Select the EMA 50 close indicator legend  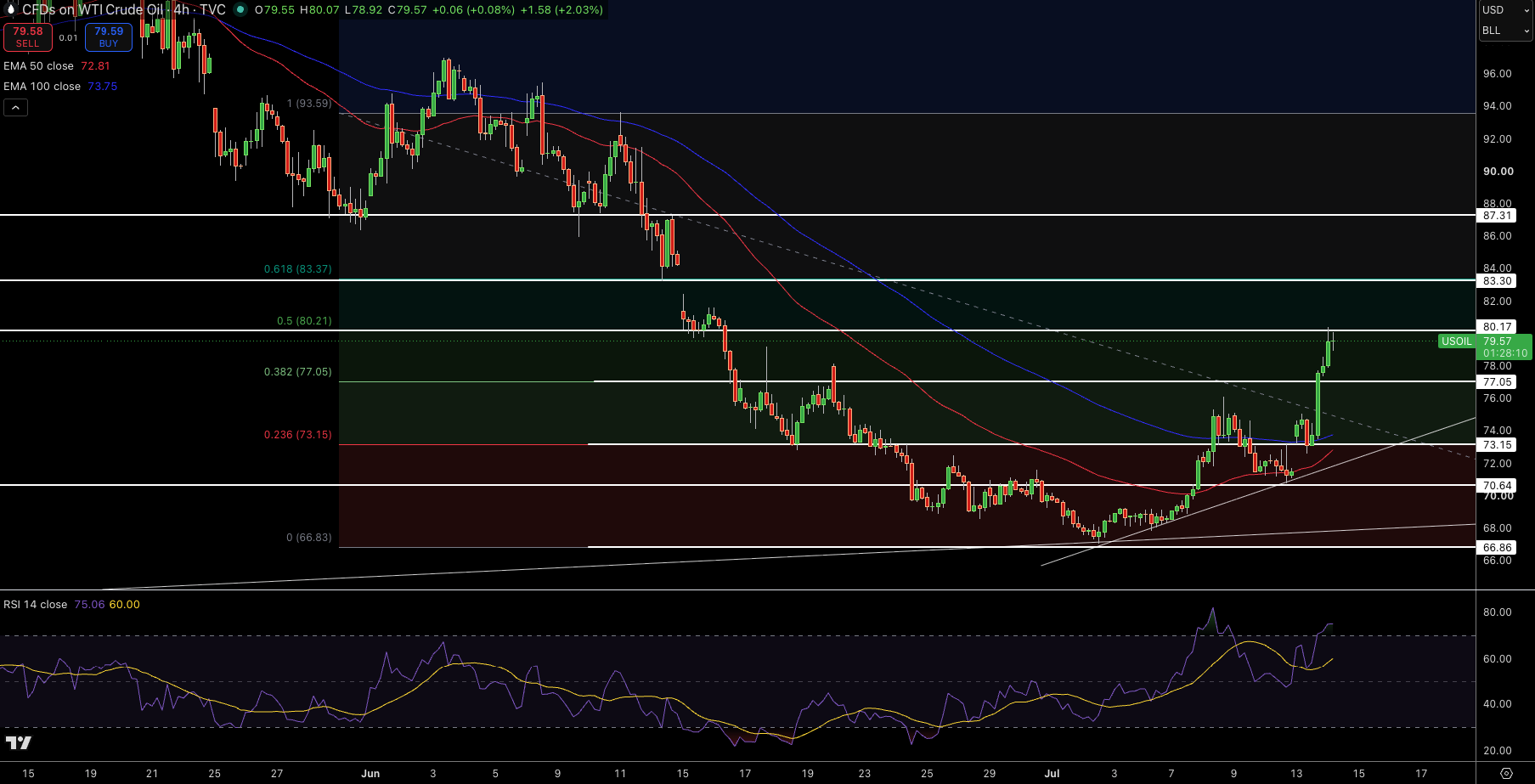tap(38, 66)
